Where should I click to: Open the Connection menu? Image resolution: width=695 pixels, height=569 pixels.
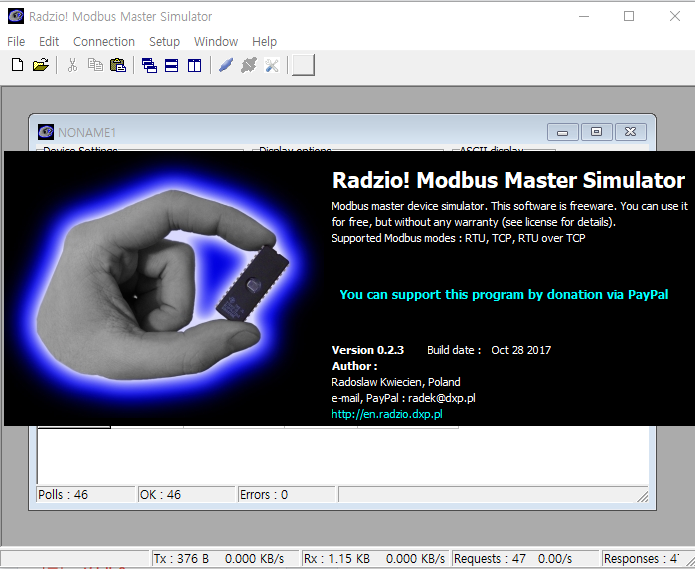click(104, 42)
